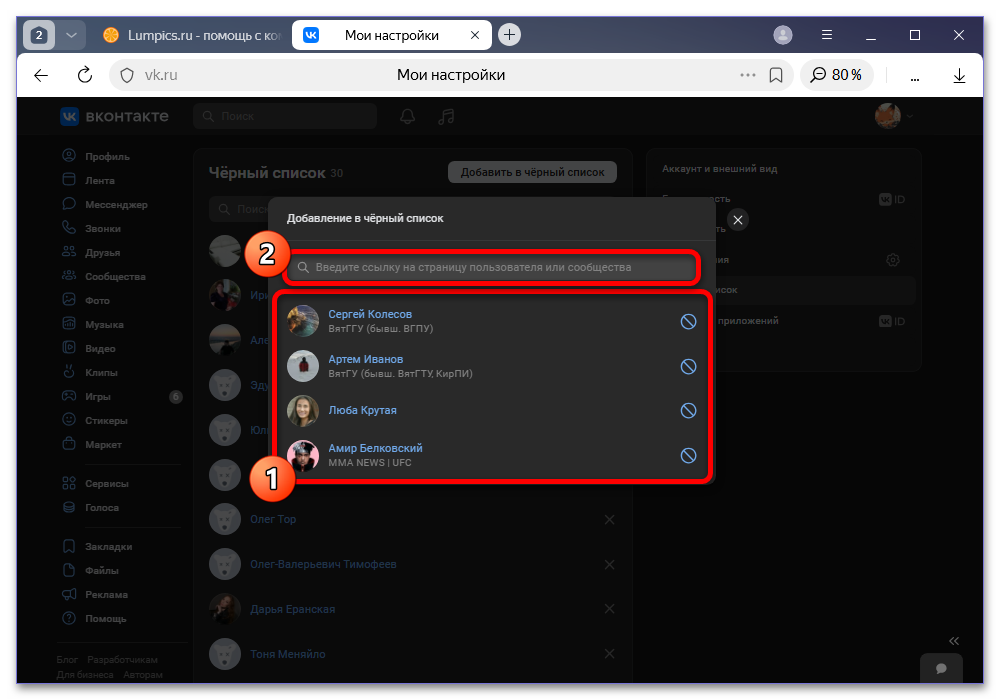This screenshot has width=1000, height=700.
Task: Click the Музыка sidebar icon
Action: coord(69,324)
